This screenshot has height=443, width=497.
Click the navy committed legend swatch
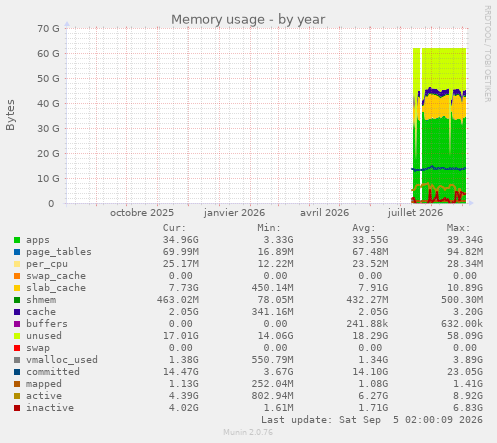(x=17, y=372)
